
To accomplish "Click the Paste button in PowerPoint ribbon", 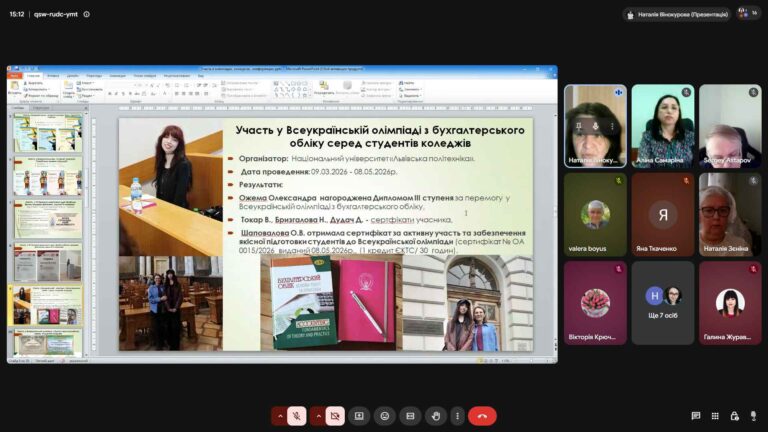I will (x=14, y=89).
